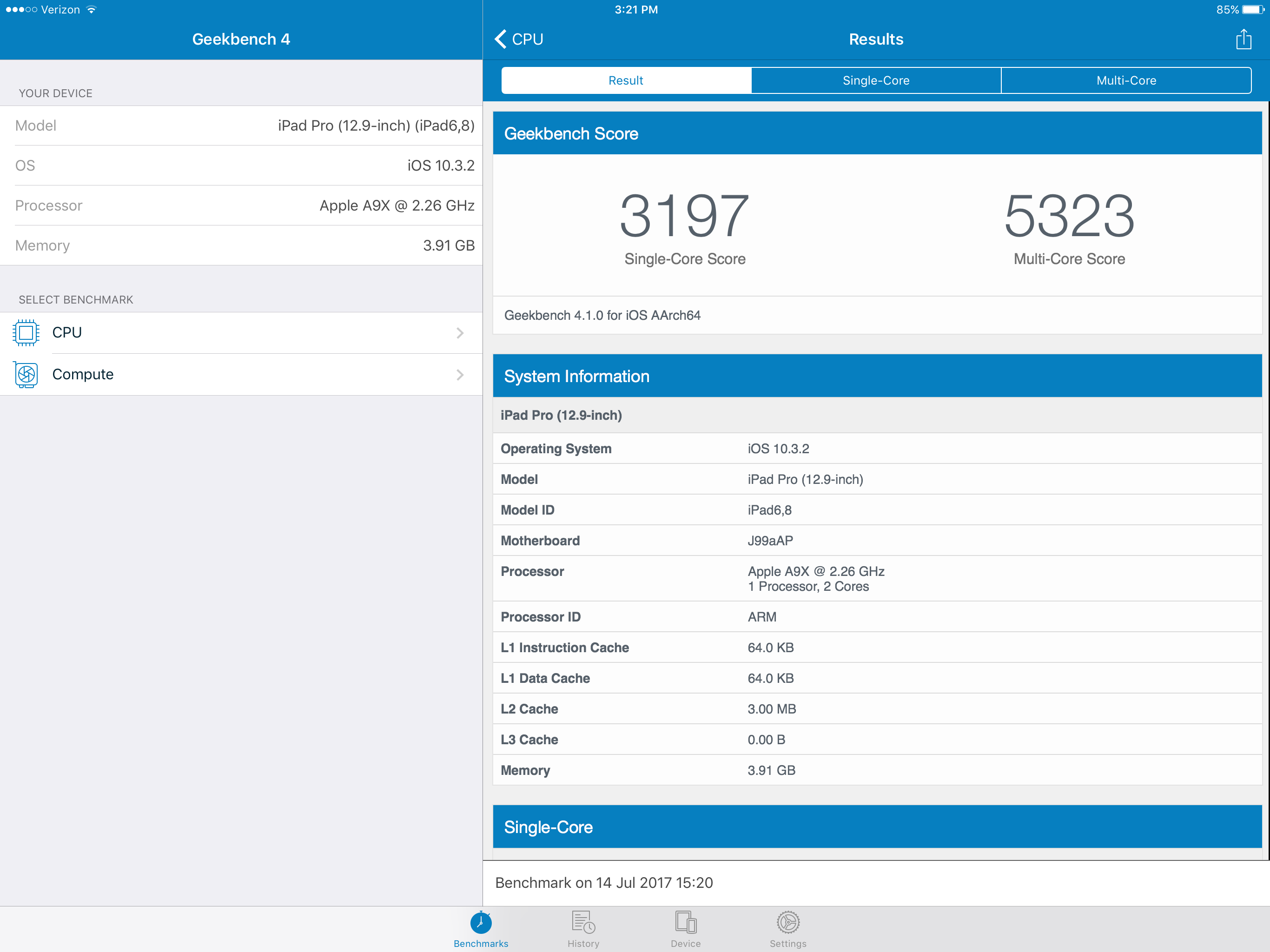The height and width of the screenshot is (952, 1270).
Task: Open the Device tab icon
Action: tap(686, 923)
